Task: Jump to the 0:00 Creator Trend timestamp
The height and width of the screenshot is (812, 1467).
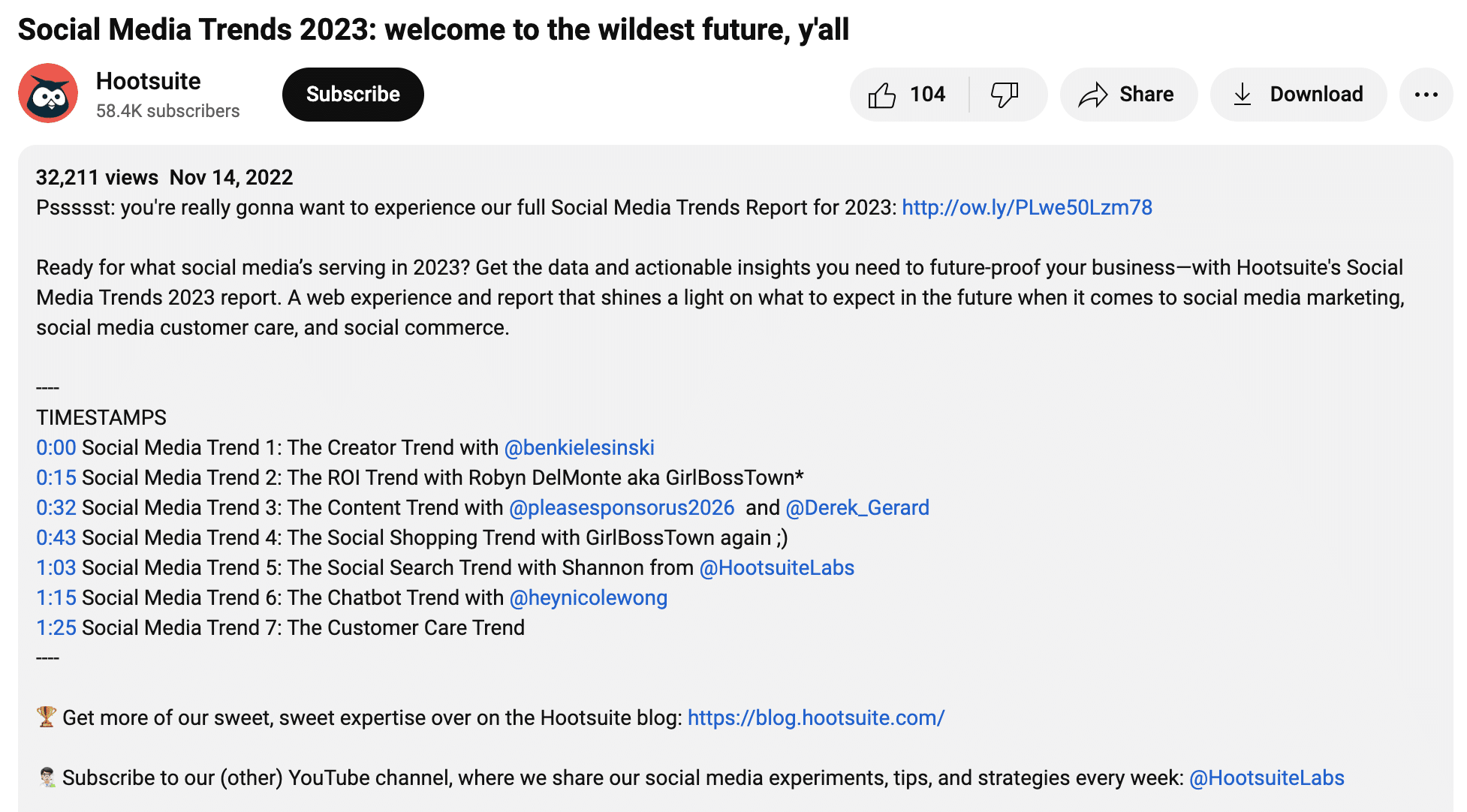Action: (x=56, y=447)
